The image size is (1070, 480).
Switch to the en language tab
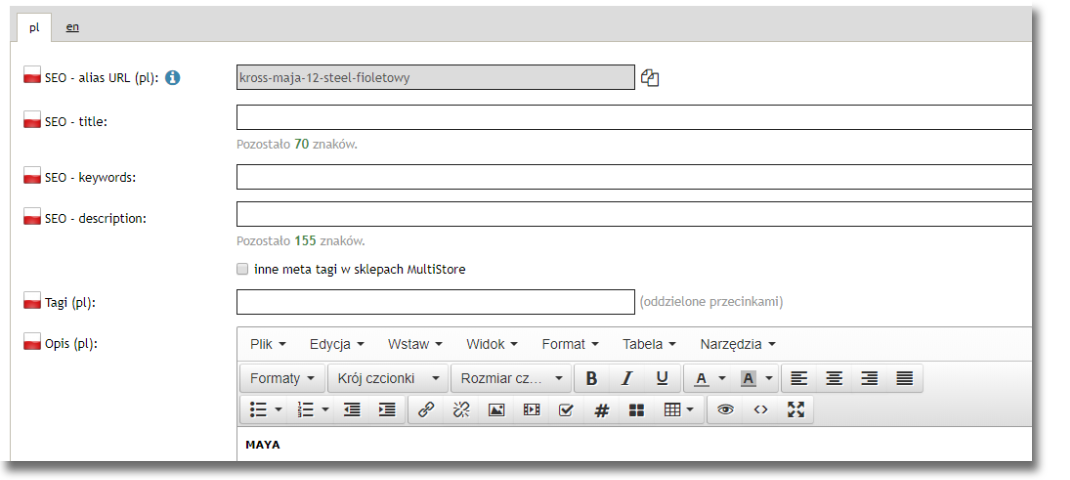[73, 27]
